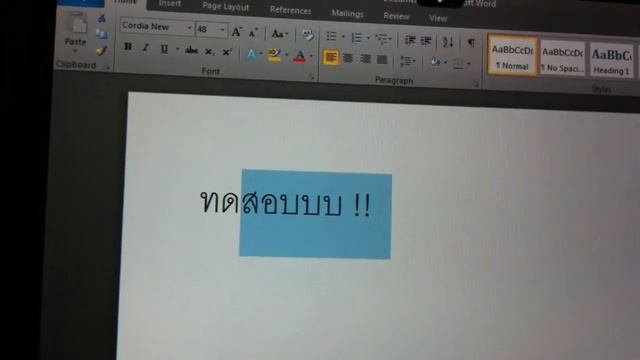640x360 pixels.
Task: Apply yellow text highlight color
Action: pos(274,55)
